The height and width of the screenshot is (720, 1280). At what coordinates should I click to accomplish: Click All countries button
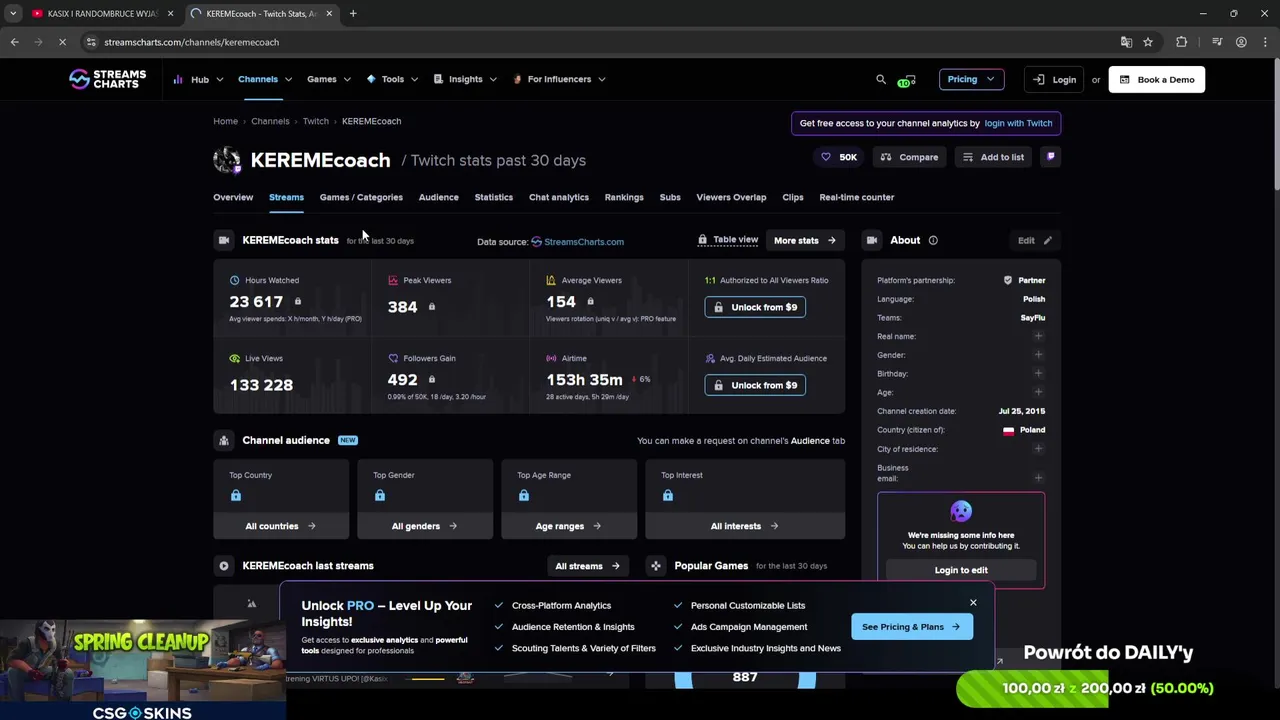[280, 526]
